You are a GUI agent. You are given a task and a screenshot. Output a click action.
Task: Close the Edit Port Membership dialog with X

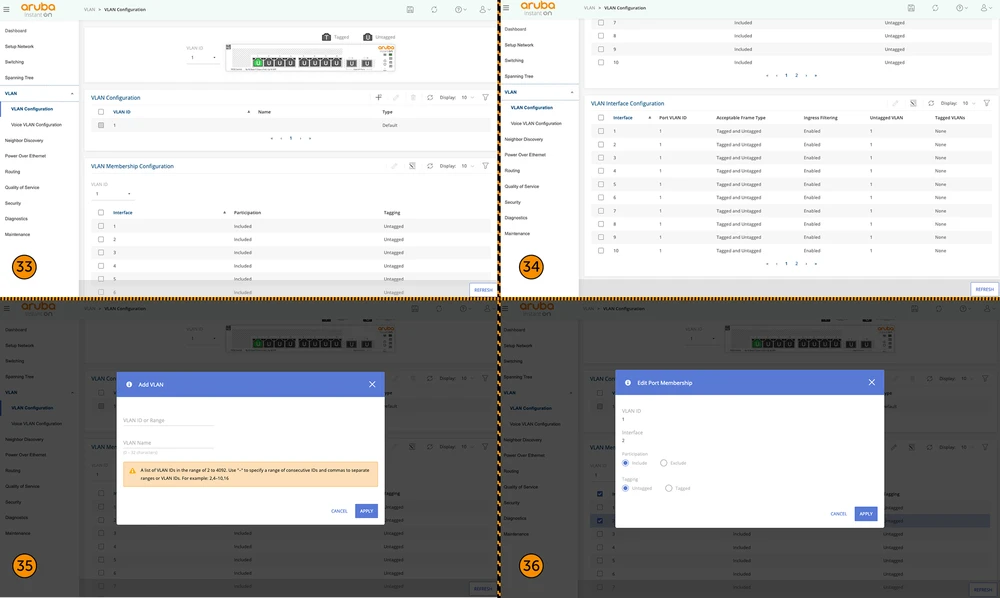pyautogui.click(x=871, y=382)
